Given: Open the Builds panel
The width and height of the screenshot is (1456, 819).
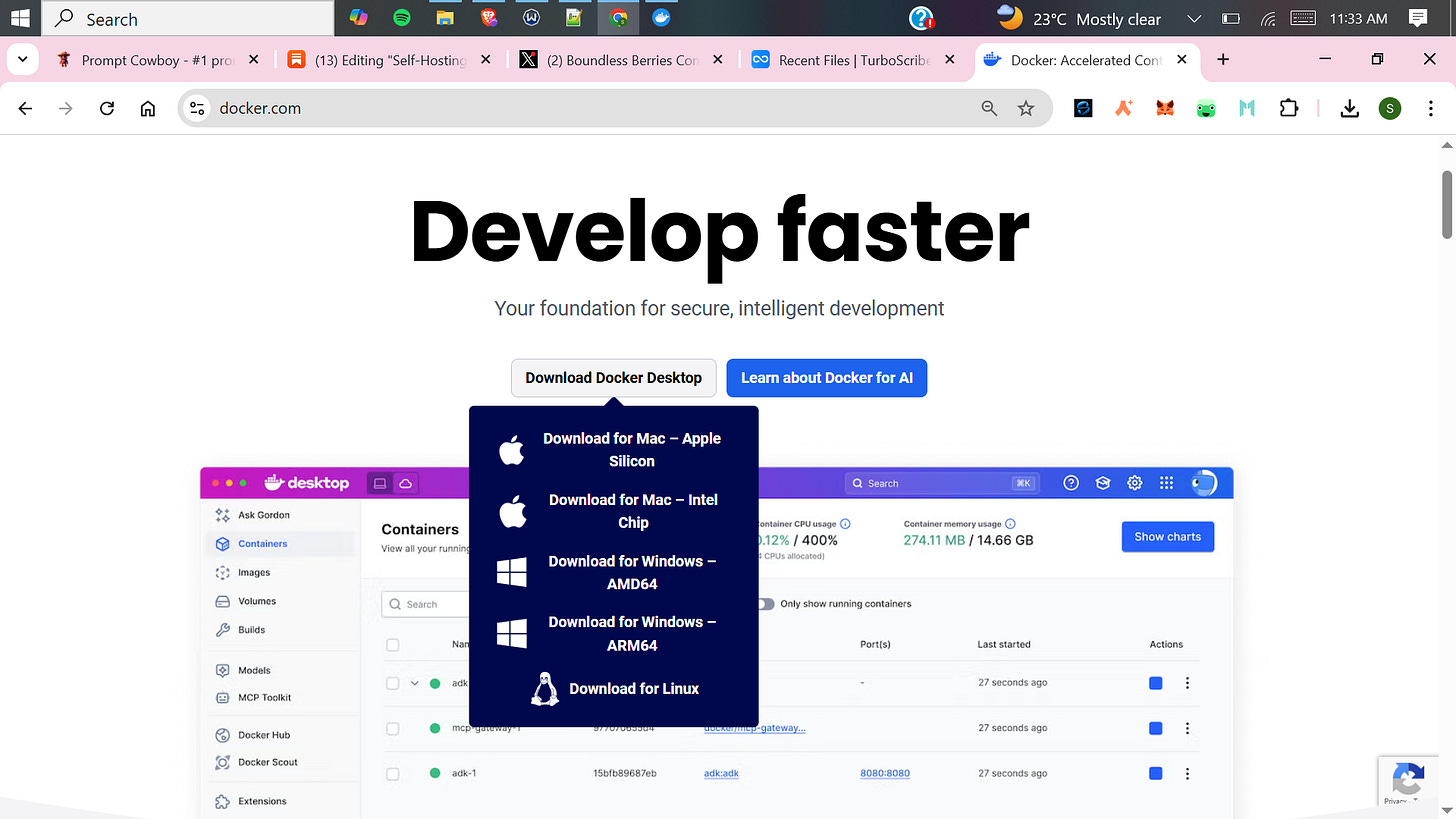Looking at the screenshot, I should coord(253,629).
